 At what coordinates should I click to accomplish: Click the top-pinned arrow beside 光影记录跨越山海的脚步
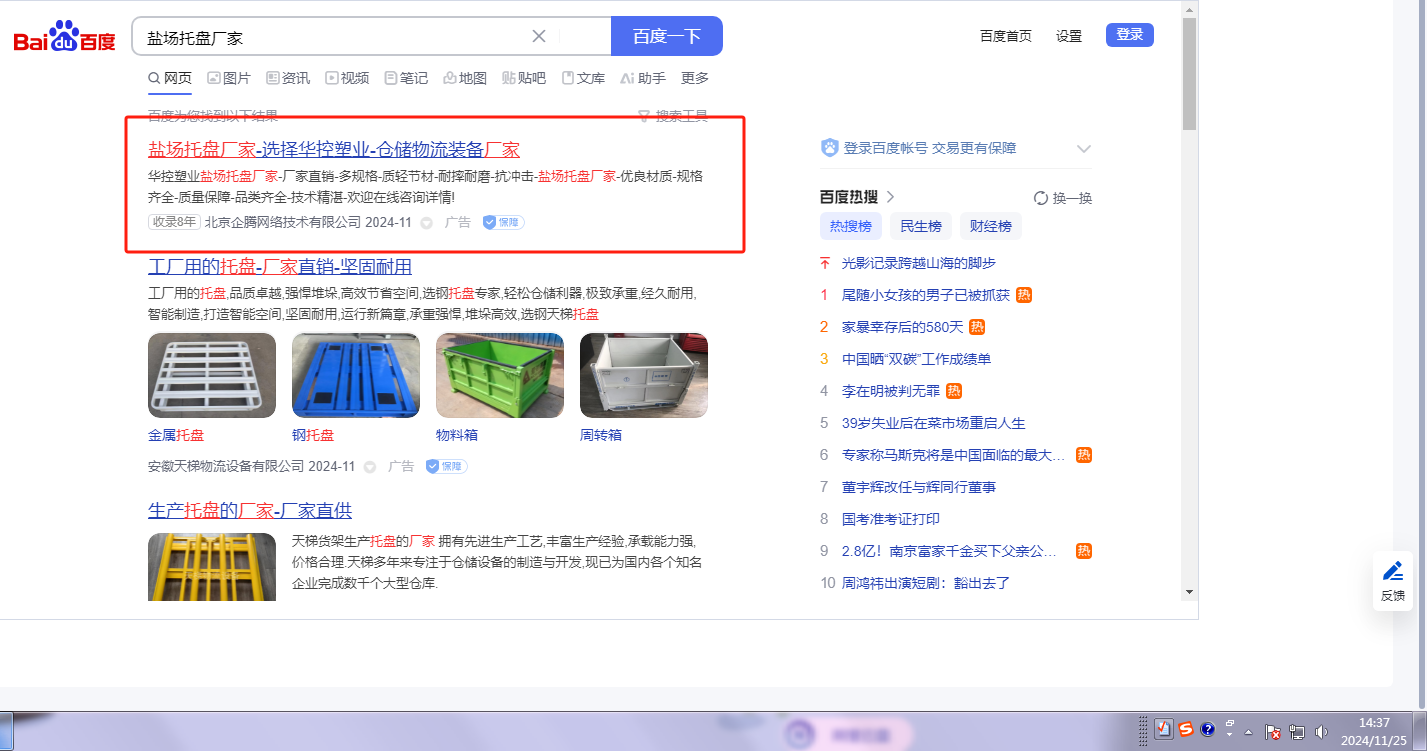click(x=825, y=263)
